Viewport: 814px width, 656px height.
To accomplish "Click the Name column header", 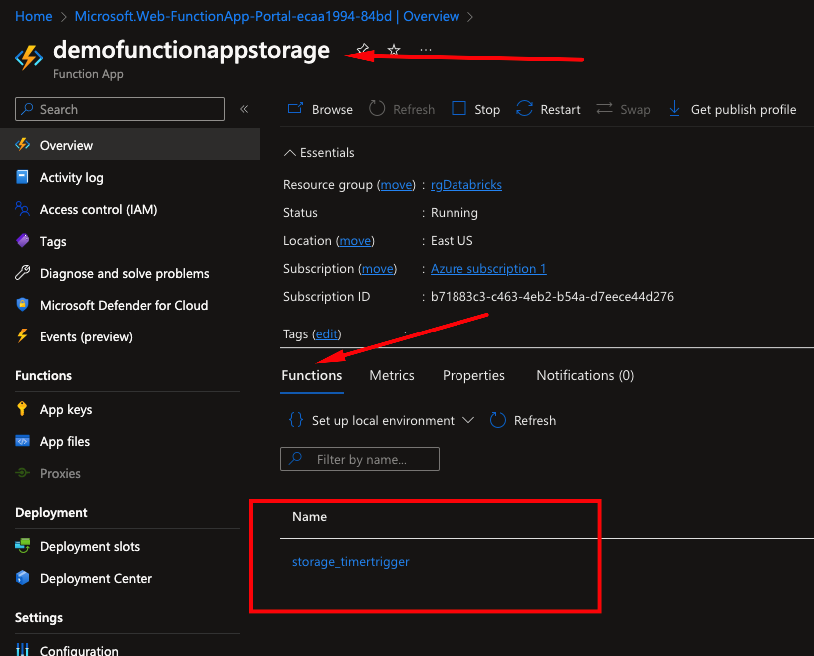I will [309, 516].
